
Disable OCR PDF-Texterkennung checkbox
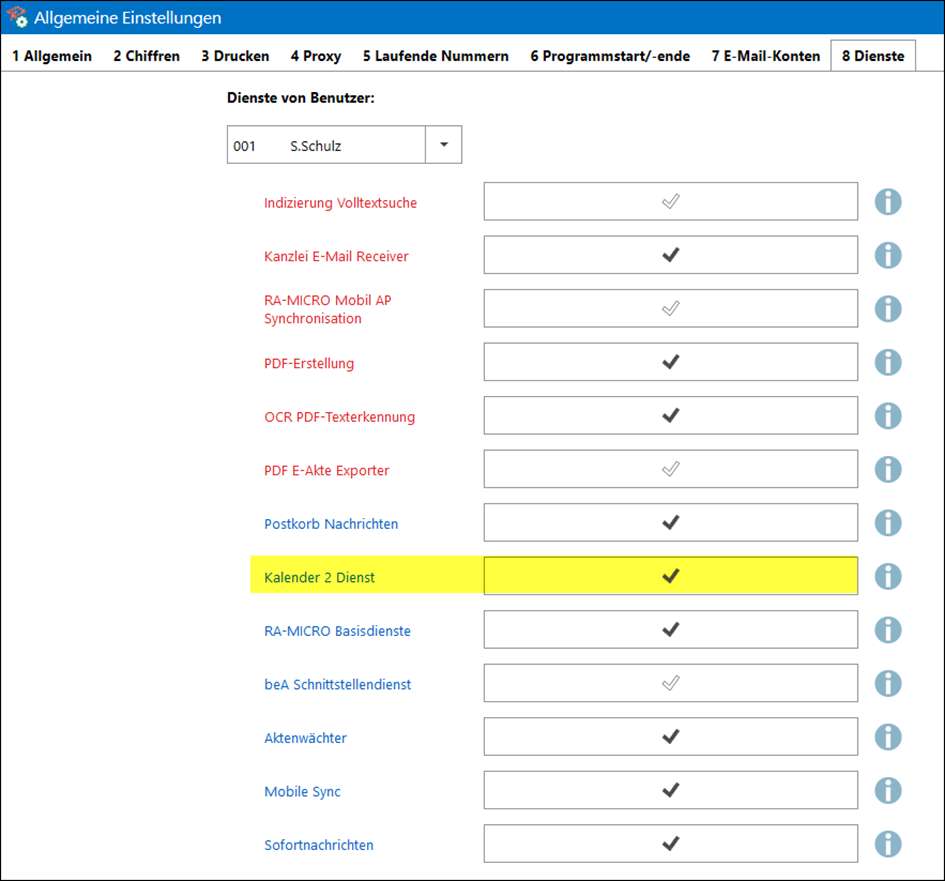(x=671, y=415)
